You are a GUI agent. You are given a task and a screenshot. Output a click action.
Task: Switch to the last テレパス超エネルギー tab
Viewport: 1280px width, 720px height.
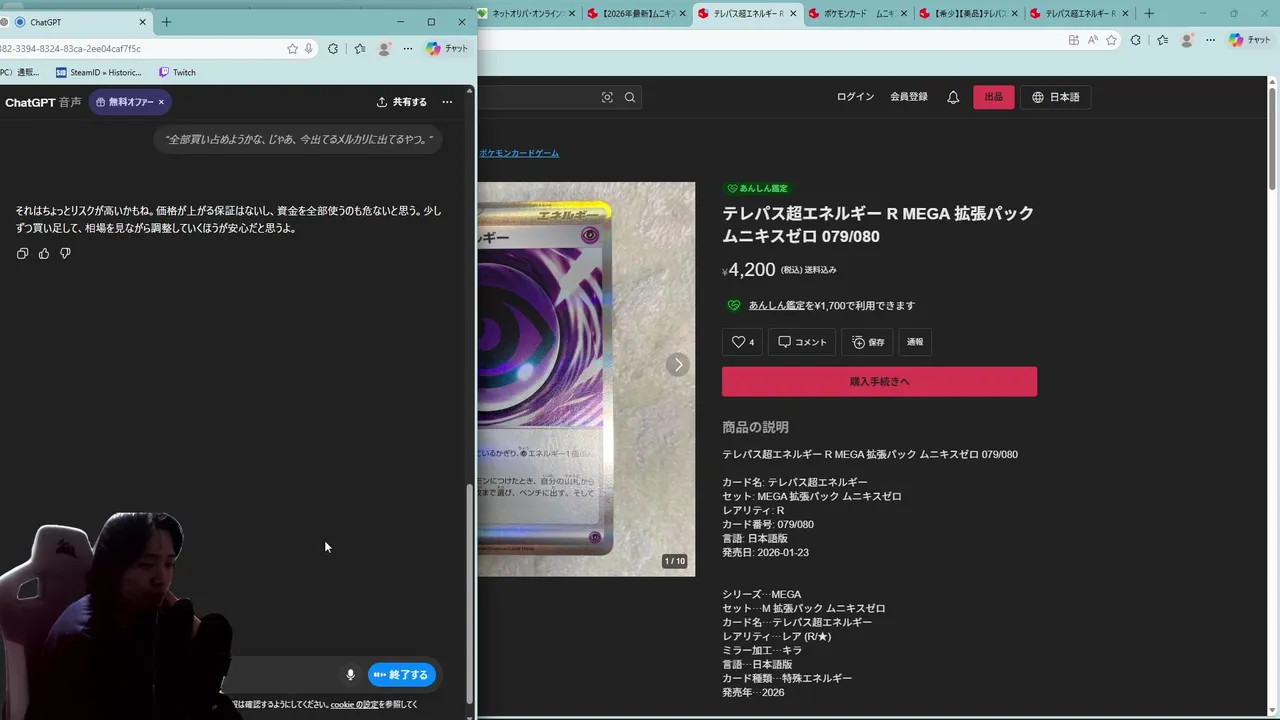click(1078, 13)
